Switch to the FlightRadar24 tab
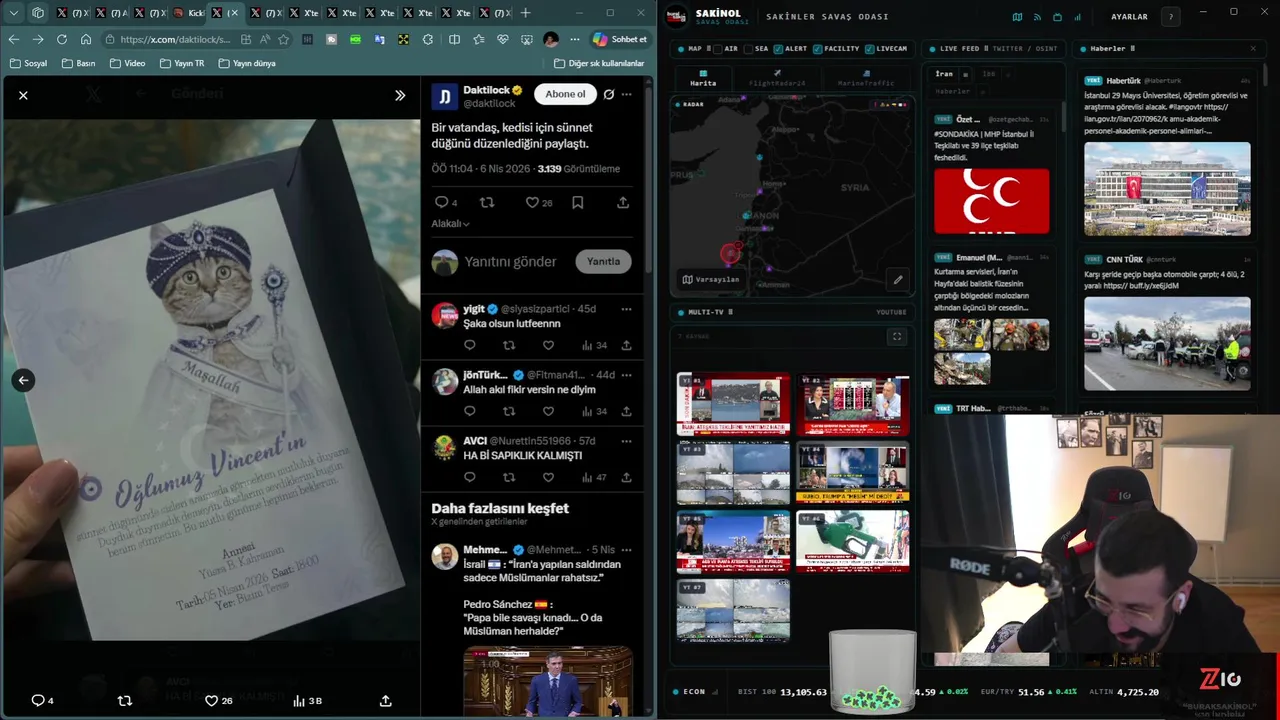 (777, 78)
